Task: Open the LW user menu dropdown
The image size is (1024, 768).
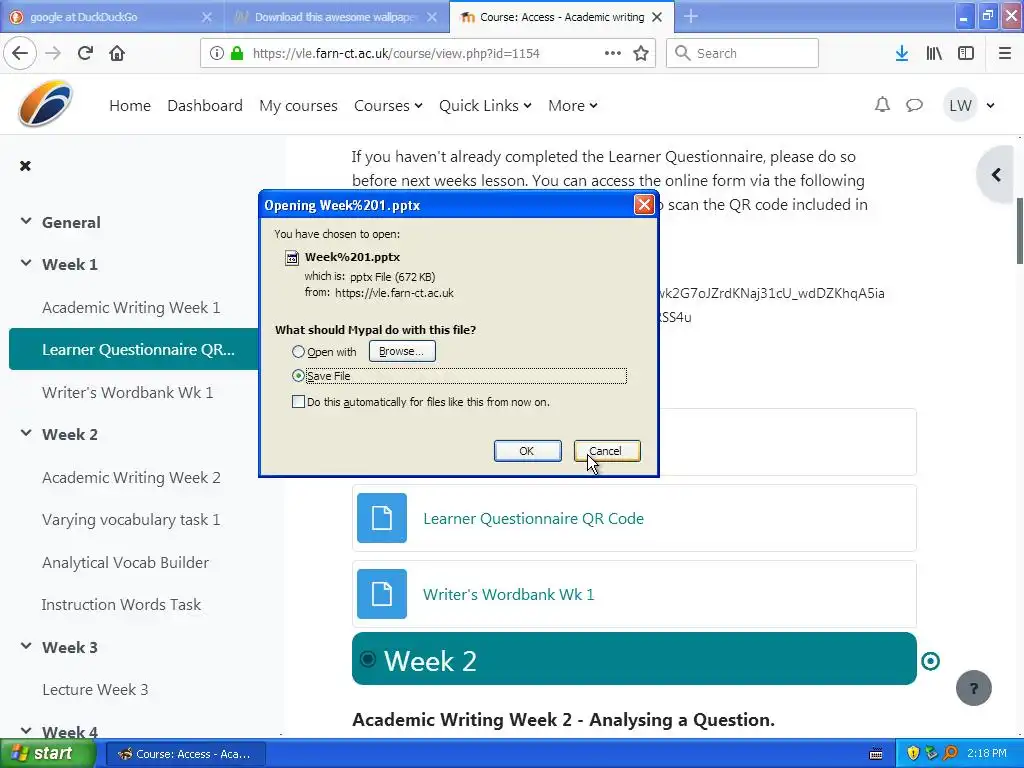Action: tap(970, 105)
